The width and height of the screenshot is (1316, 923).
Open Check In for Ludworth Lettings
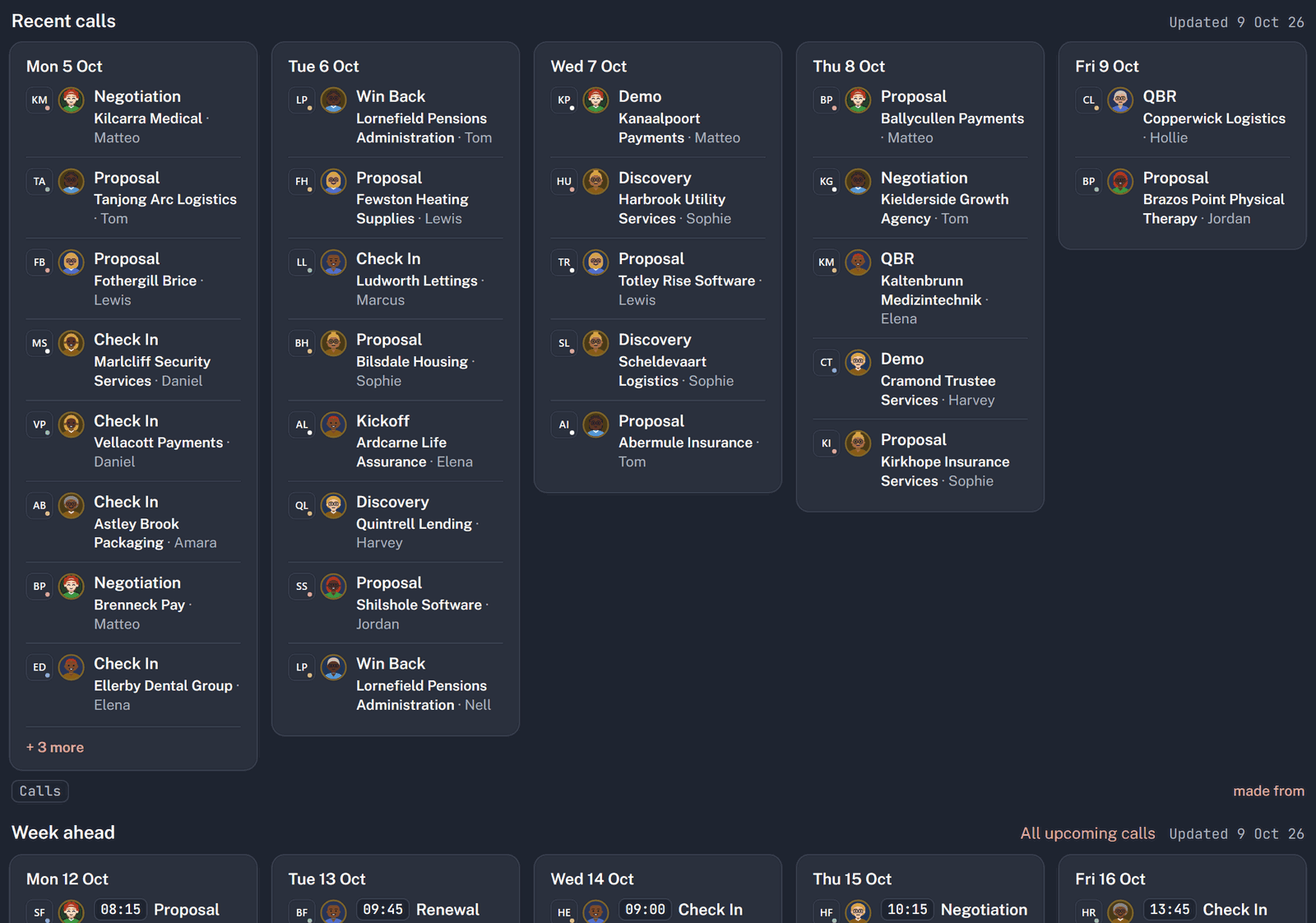click(x=396, y=279)
